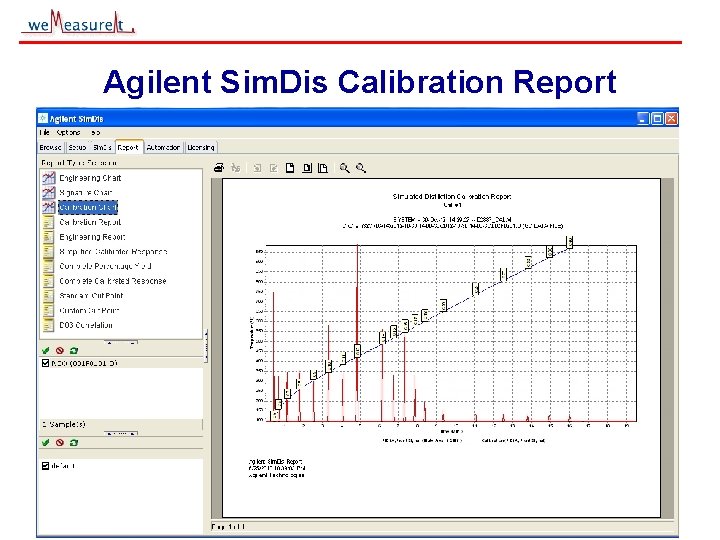720x540 pixels.
Task: Toggle the NGO sample checkbox
Action: [x=45, y=363]
